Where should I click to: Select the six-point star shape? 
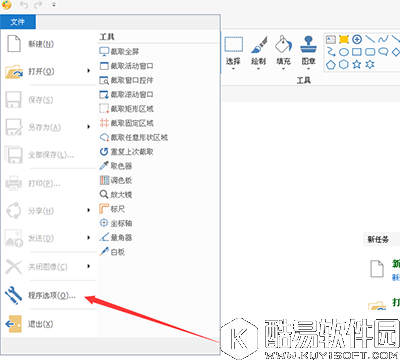[370, 64]
